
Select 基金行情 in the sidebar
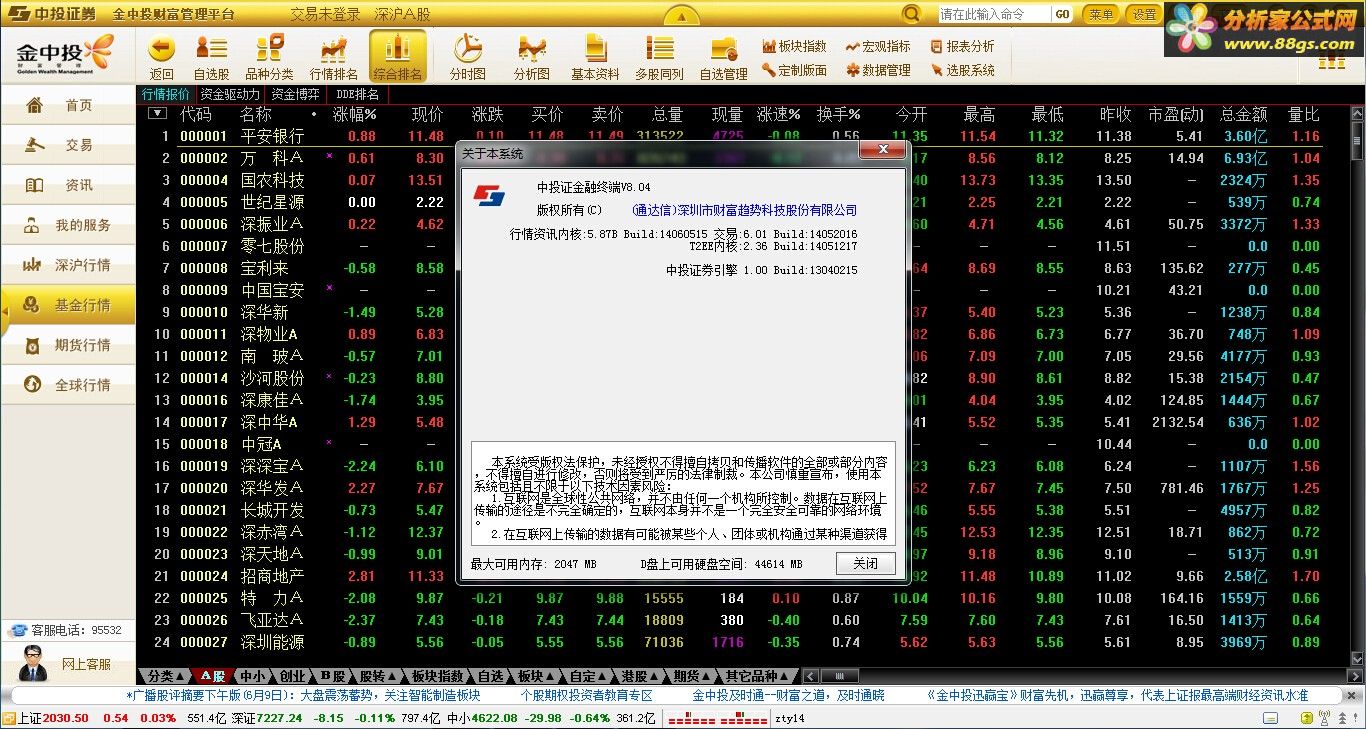68,305
